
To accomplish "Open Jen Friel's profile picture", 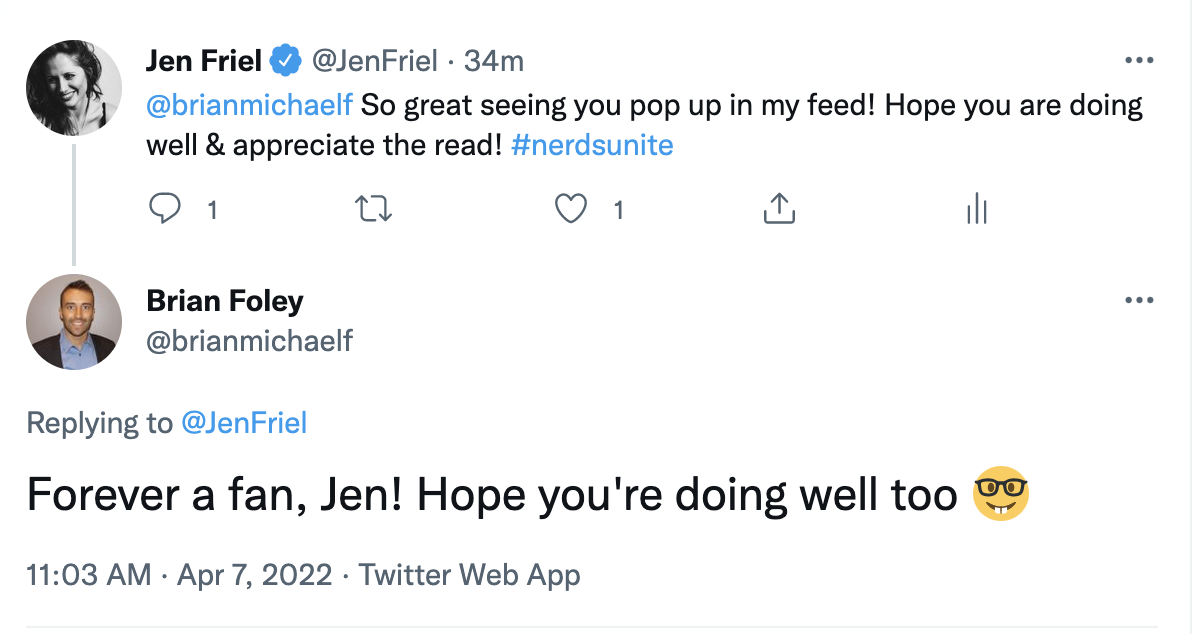I will coord(74,88).
